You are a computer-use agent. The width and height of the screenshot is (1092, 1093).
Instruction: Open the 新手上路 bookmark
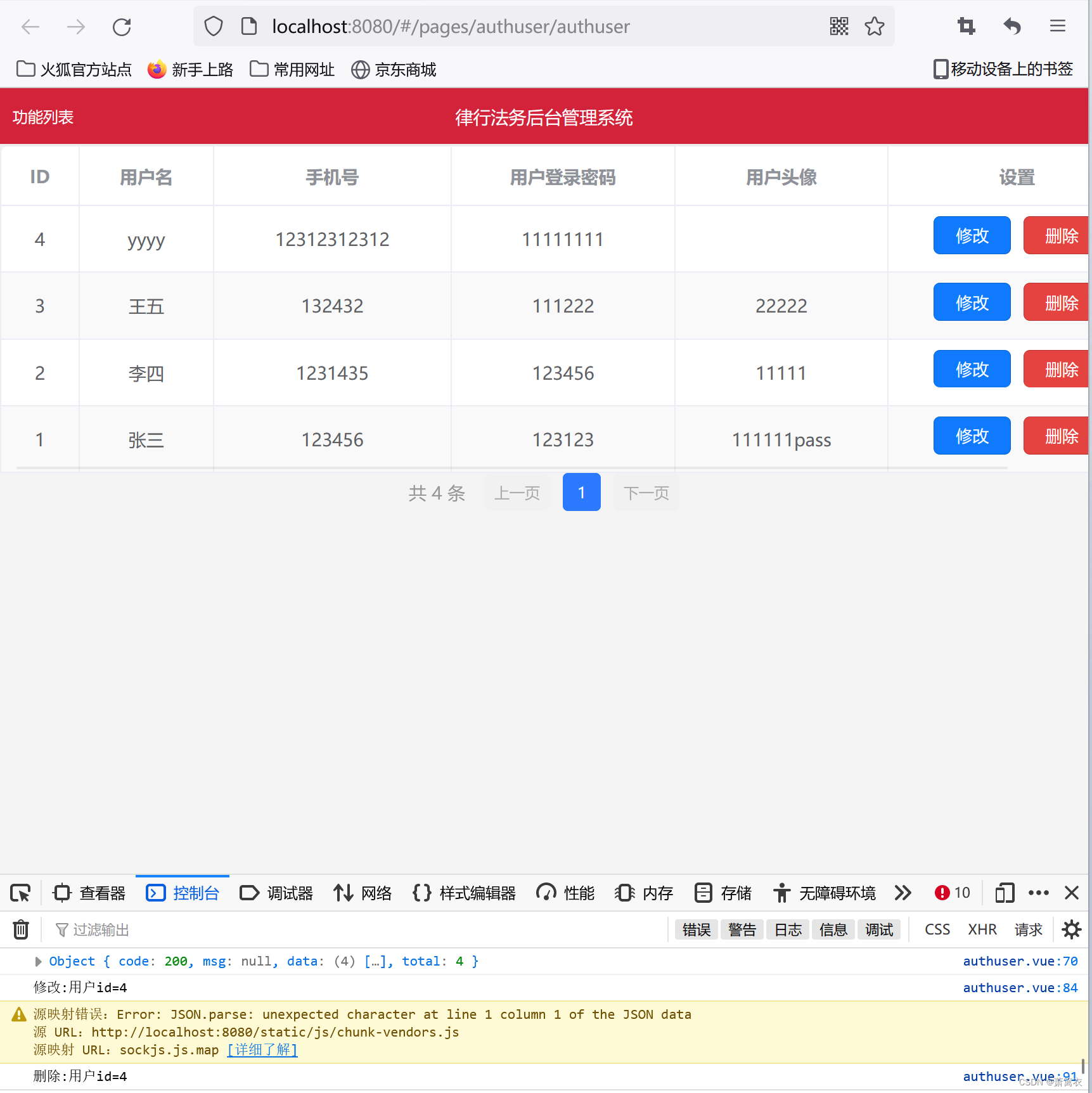[x=190, y=69]
